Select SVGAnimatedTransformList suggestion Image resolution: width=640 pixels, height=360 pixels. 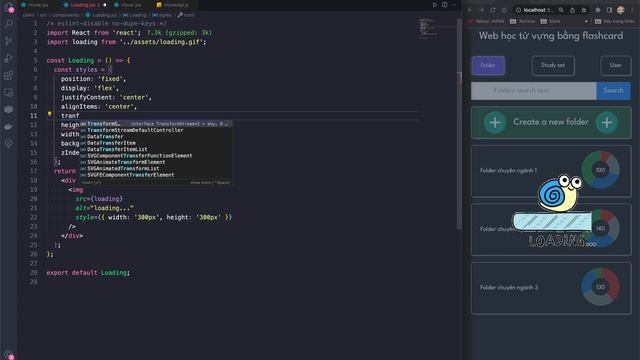click(156, 169)
